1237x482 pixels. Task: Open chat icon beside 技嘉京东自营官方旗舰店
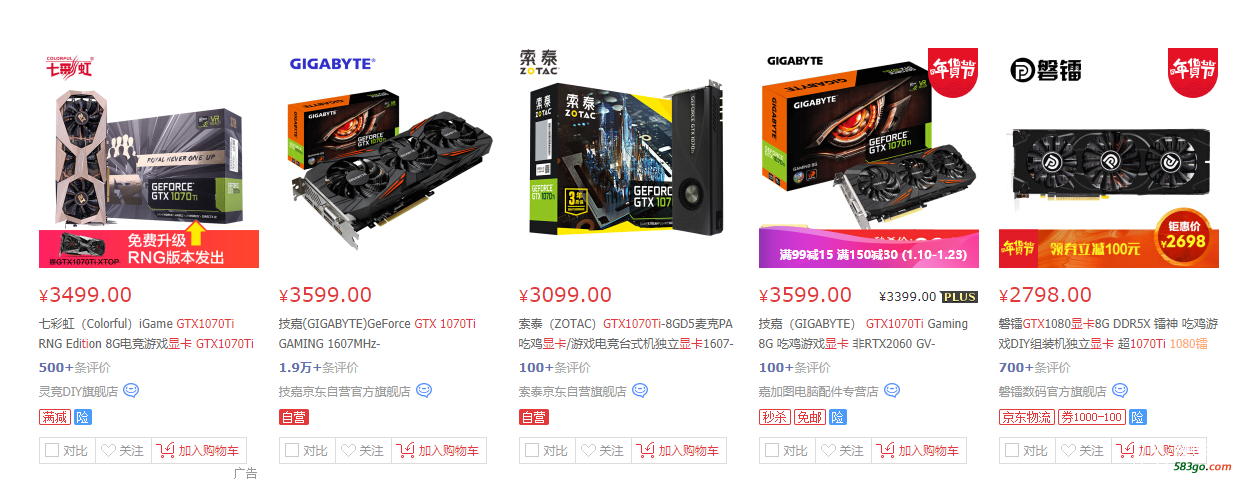pos(424,391)
